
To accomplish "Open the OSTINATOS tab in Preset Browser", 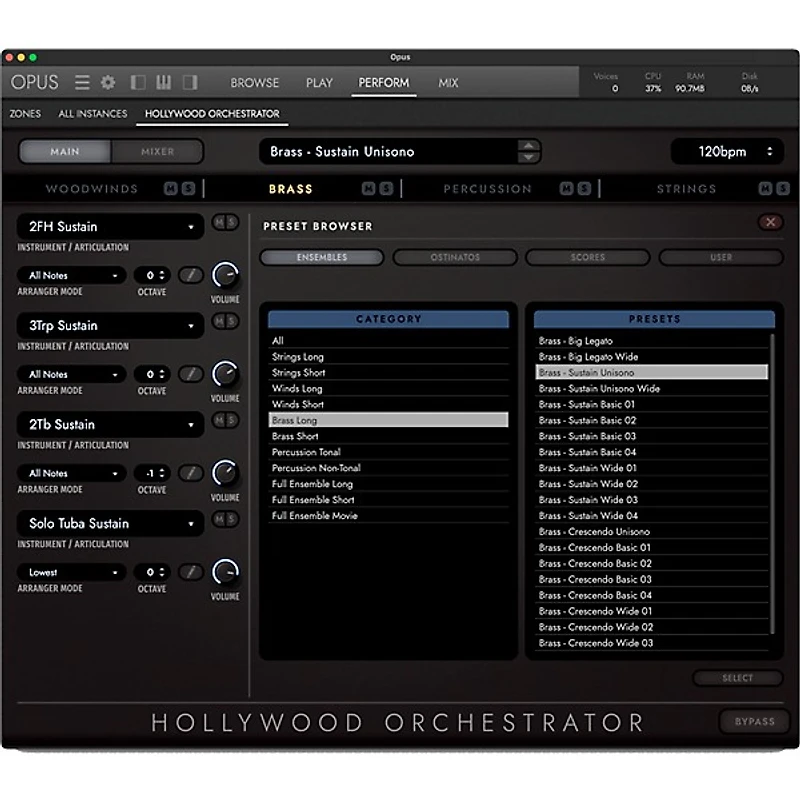I will pos(454,257).
